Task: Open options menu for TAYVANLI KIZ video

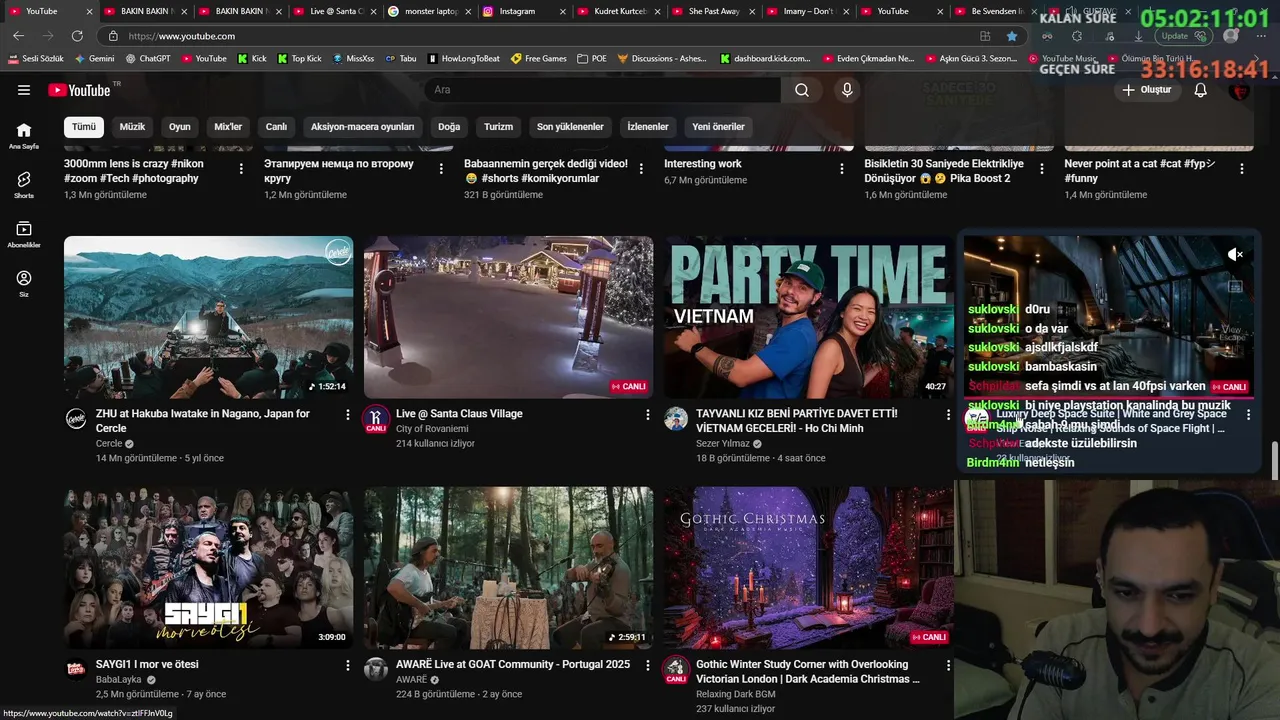Action: tap(948, 414)
